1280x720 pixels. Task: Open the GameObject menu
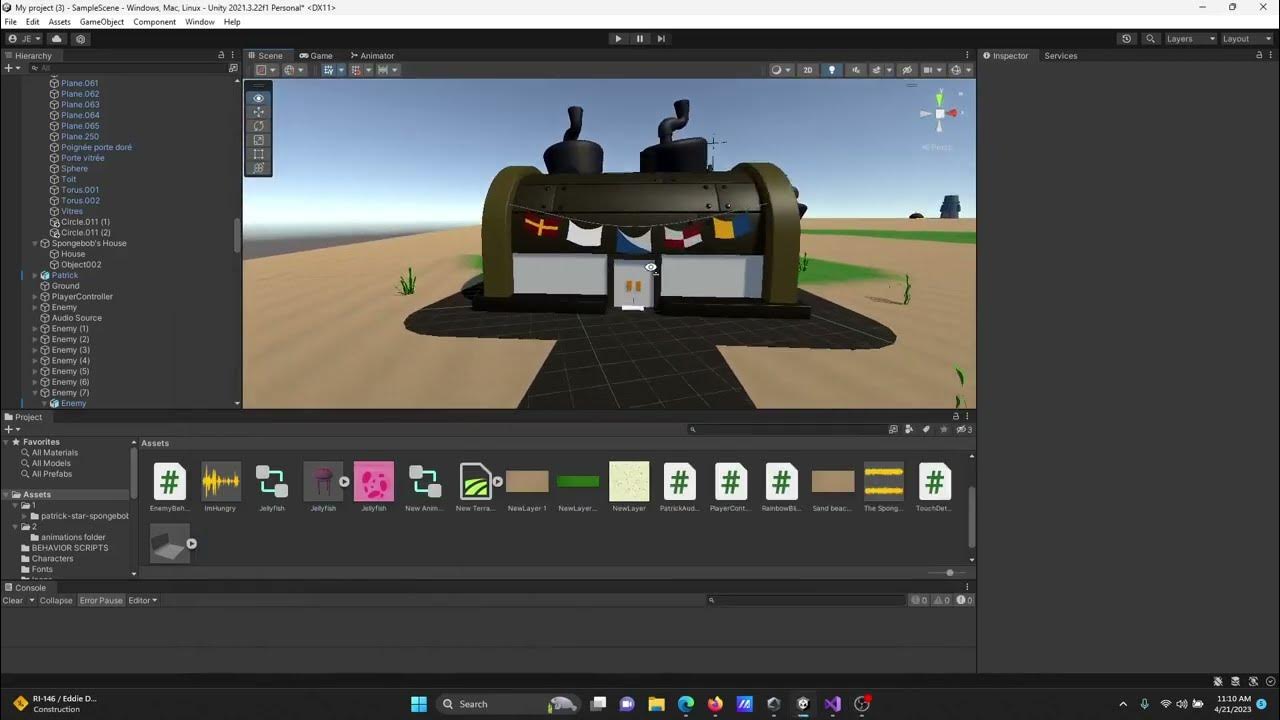pos(102,22)
